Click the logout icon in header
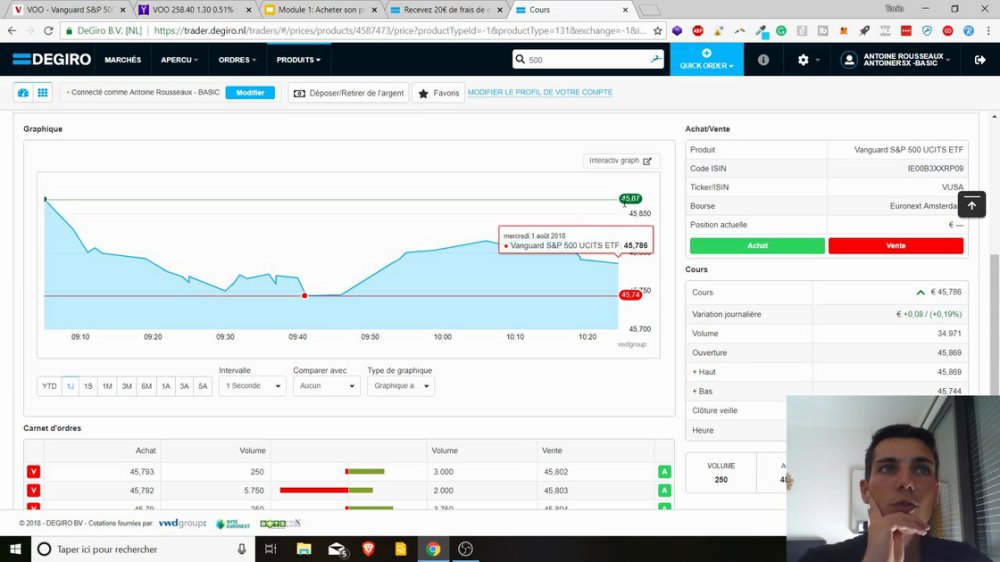The height and width of the screenshot is (562, 1000). pos(980,59)
